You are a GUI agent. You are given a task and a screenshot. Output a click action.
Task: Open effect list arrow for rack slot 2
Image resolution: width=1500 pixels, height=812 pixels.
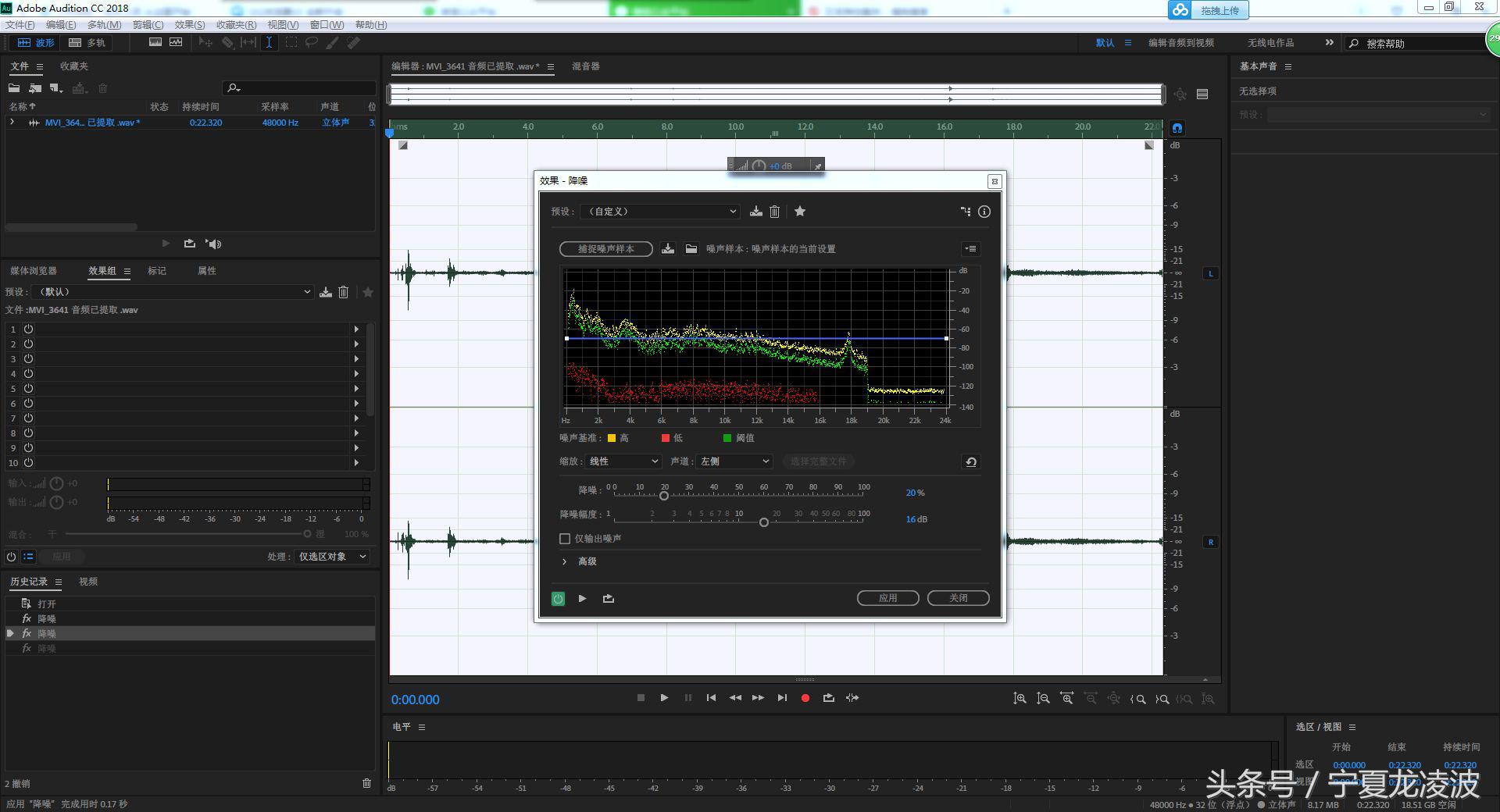pos(357,344)
